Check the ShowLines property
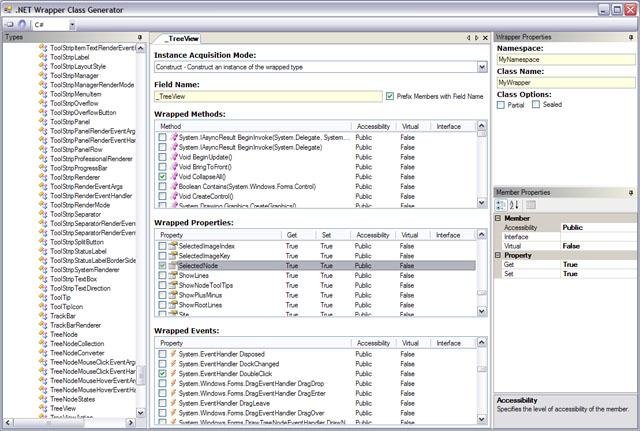Screen dimensions: 640x431 click(162, 275)
